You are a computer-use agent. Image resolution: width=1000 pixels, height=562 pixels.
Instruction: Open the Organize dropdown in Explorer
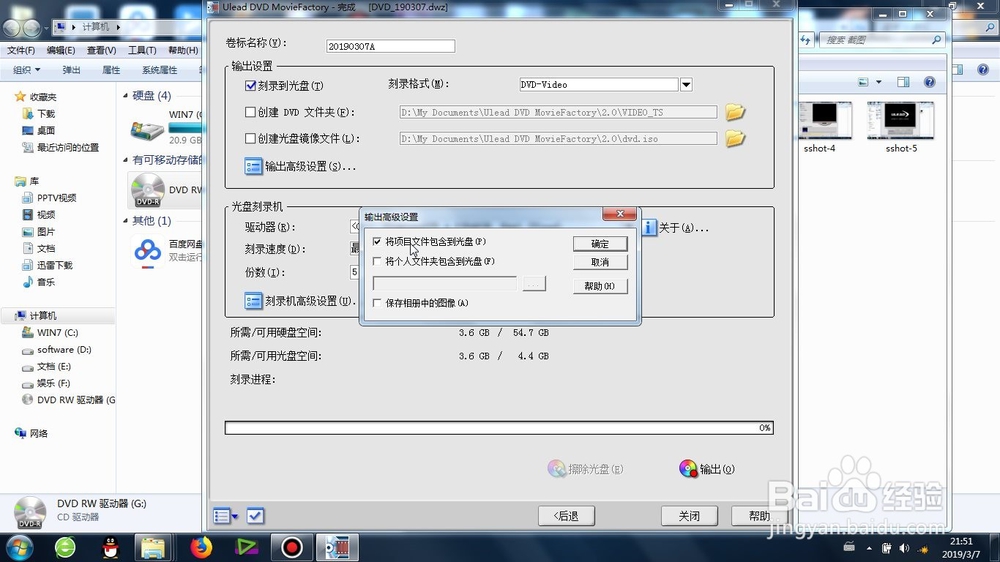[26, 70]
